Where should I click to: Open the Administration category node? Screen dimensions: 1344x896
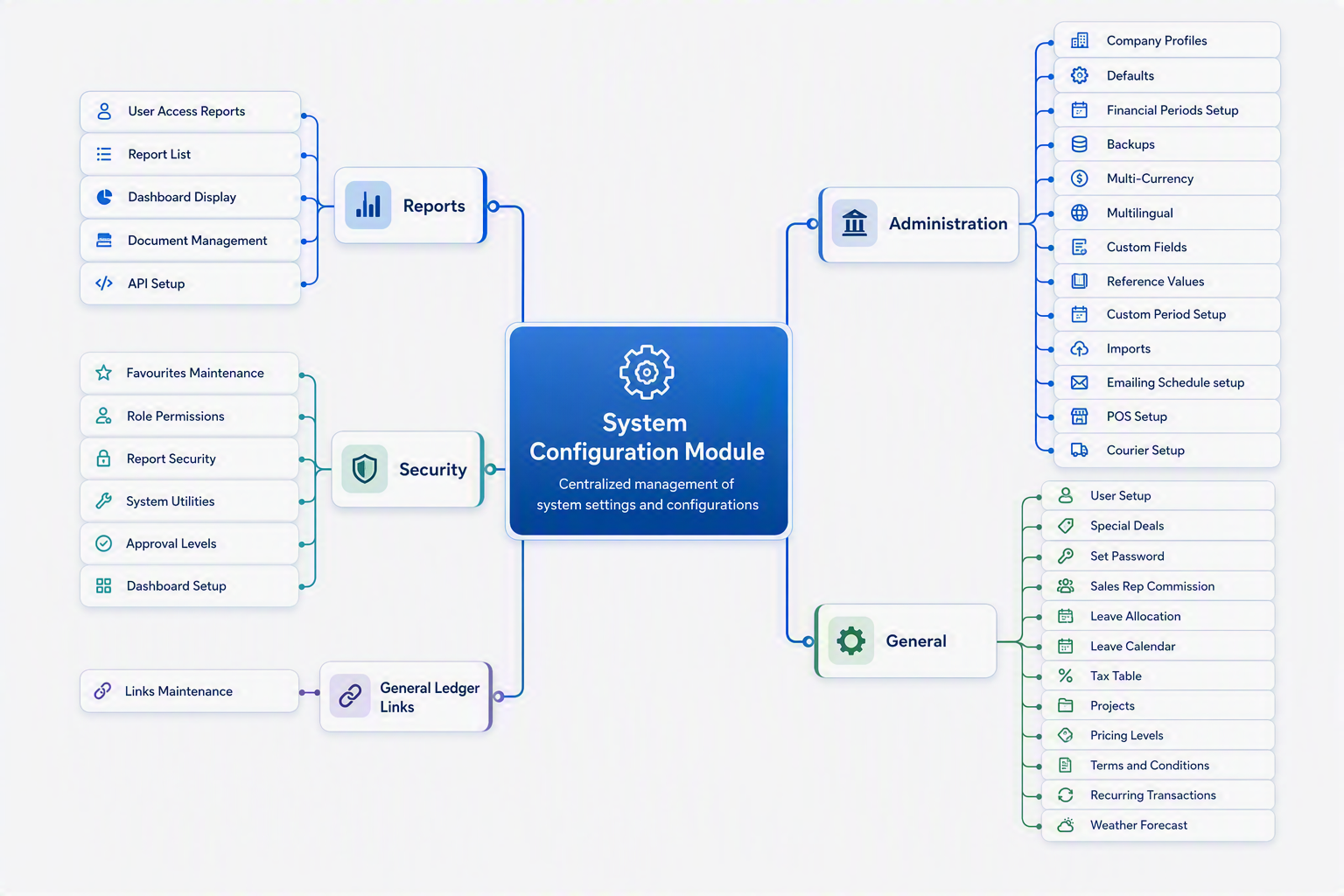coord(919,224)
